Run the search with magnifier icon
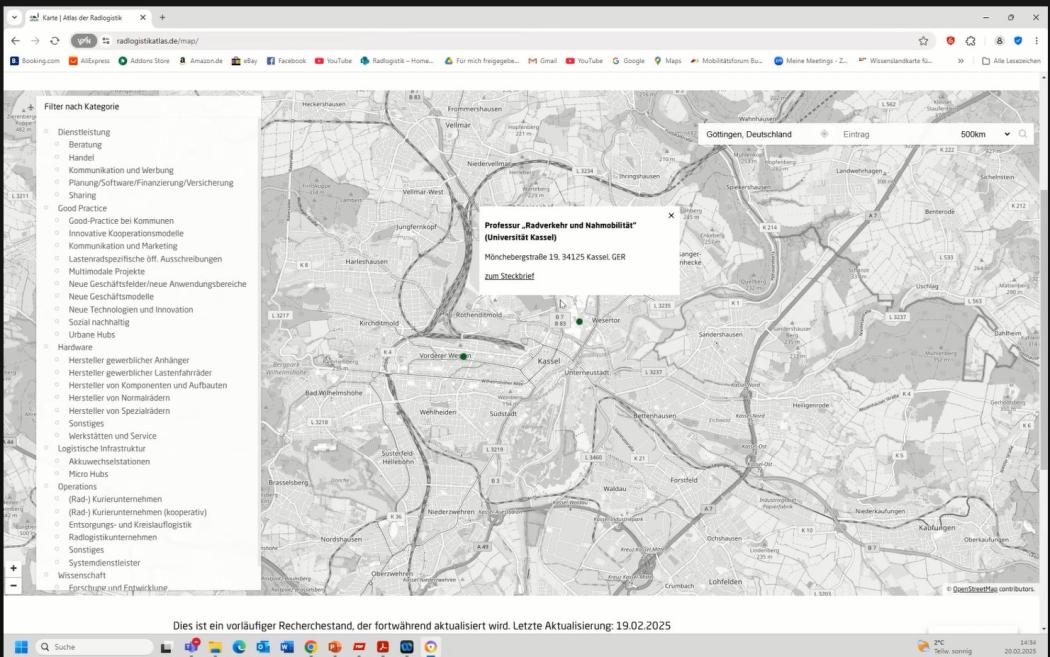This screenshot has width=1050, height=657. [x=1023, y=134]
